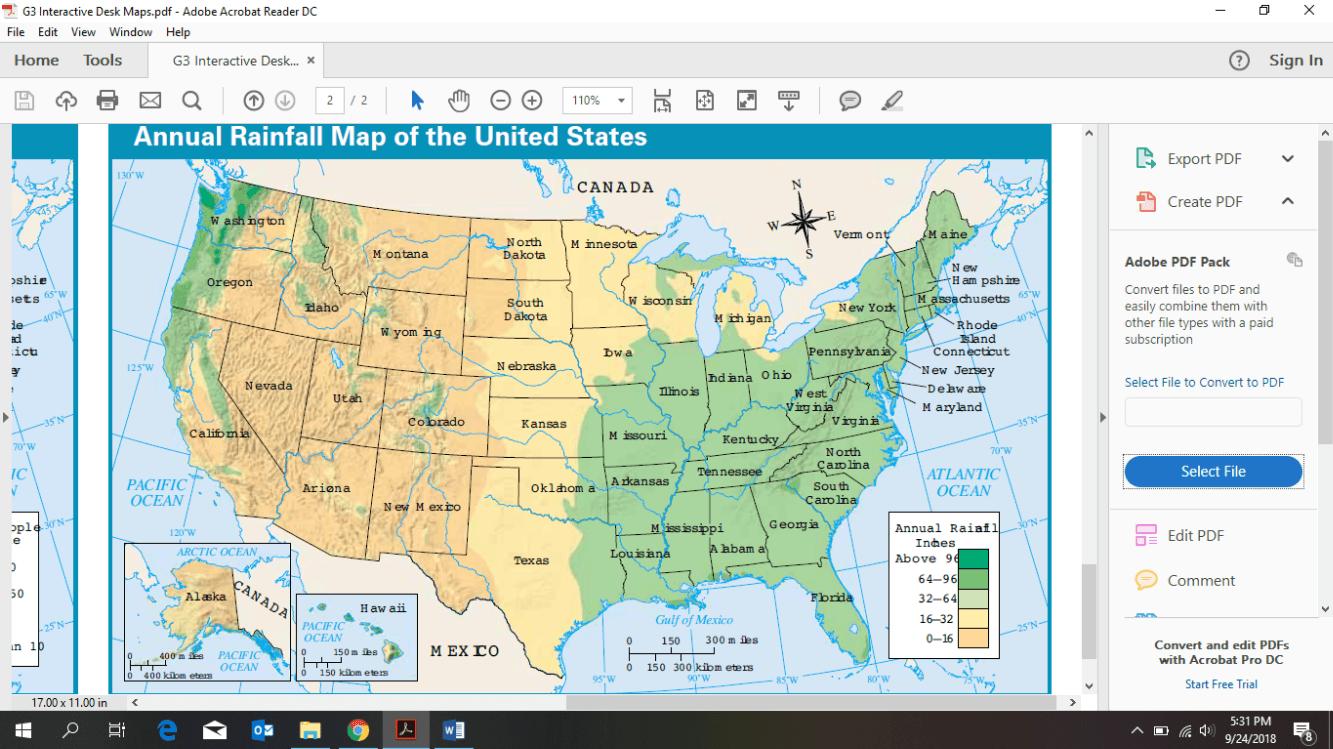Switch to the Tools tab
The height and width of the screenshot is (749, 1333).
103,60
